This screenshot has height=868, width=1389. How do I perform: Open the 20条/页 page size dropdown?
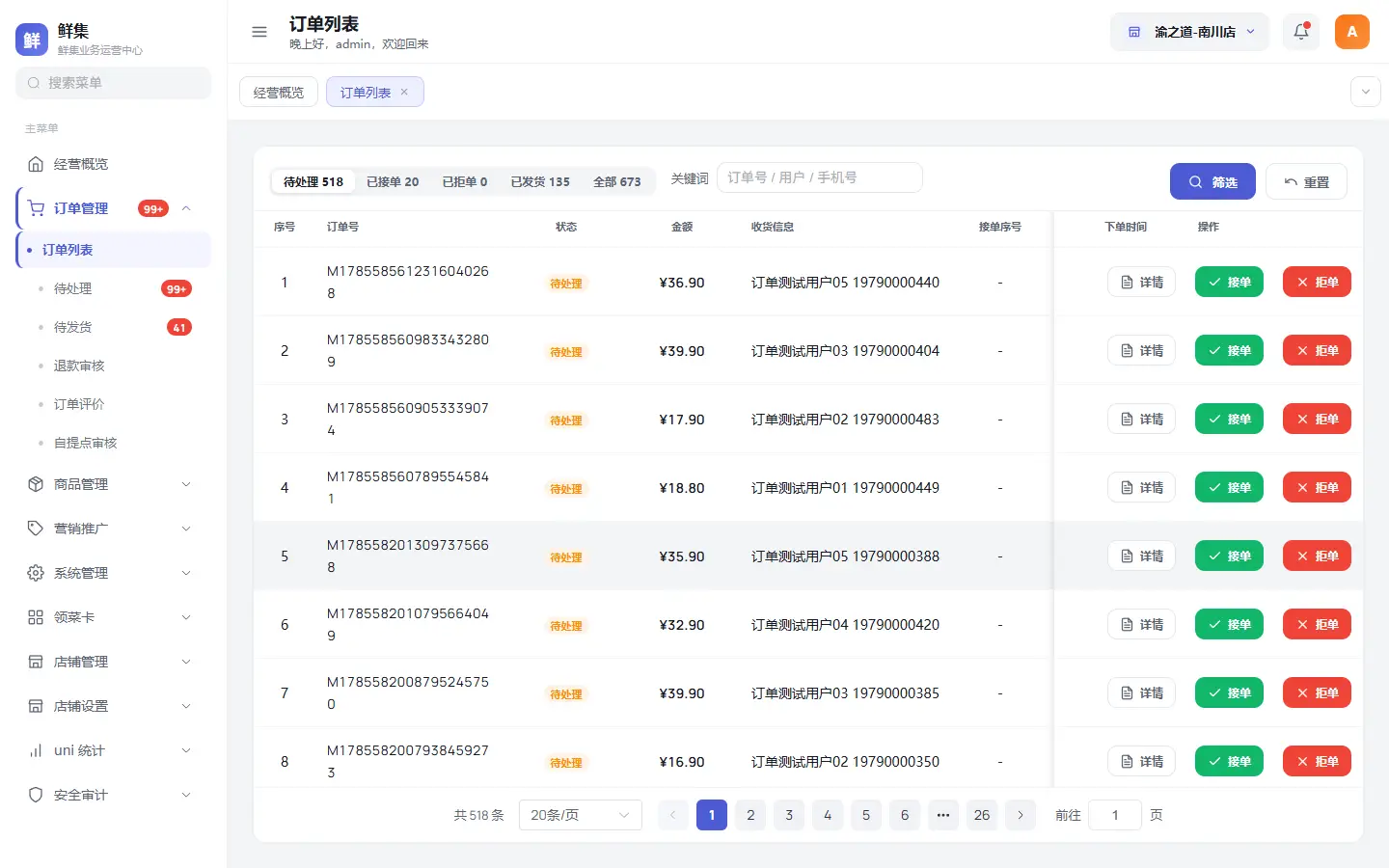coord(580,815)
